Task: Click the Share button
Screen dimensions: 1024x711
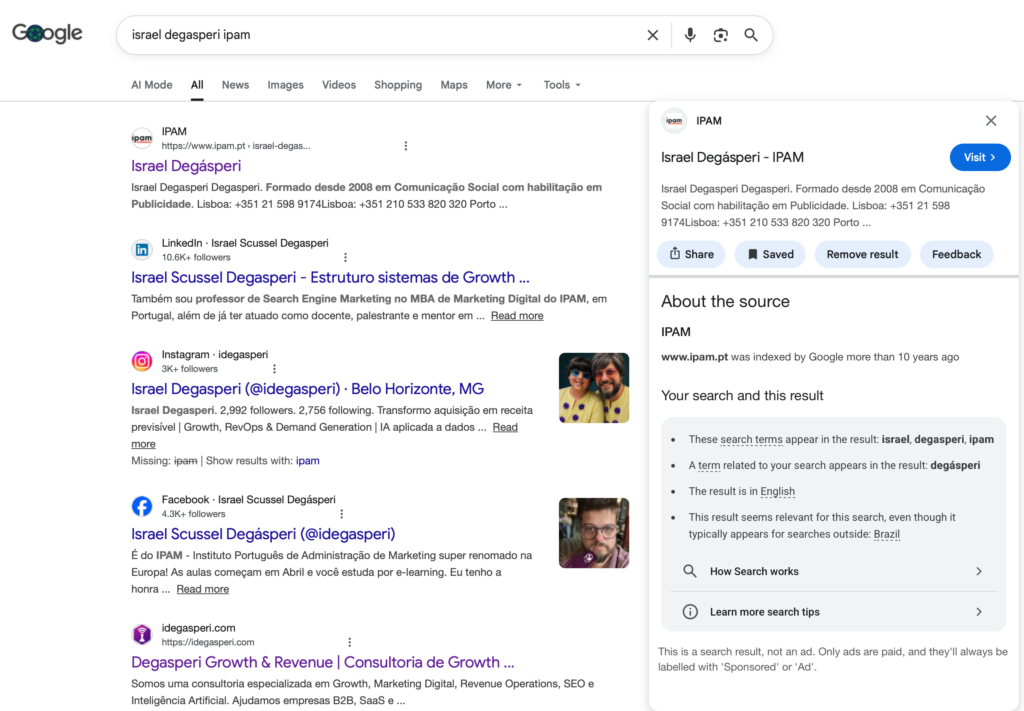Action: coord(691,254)
